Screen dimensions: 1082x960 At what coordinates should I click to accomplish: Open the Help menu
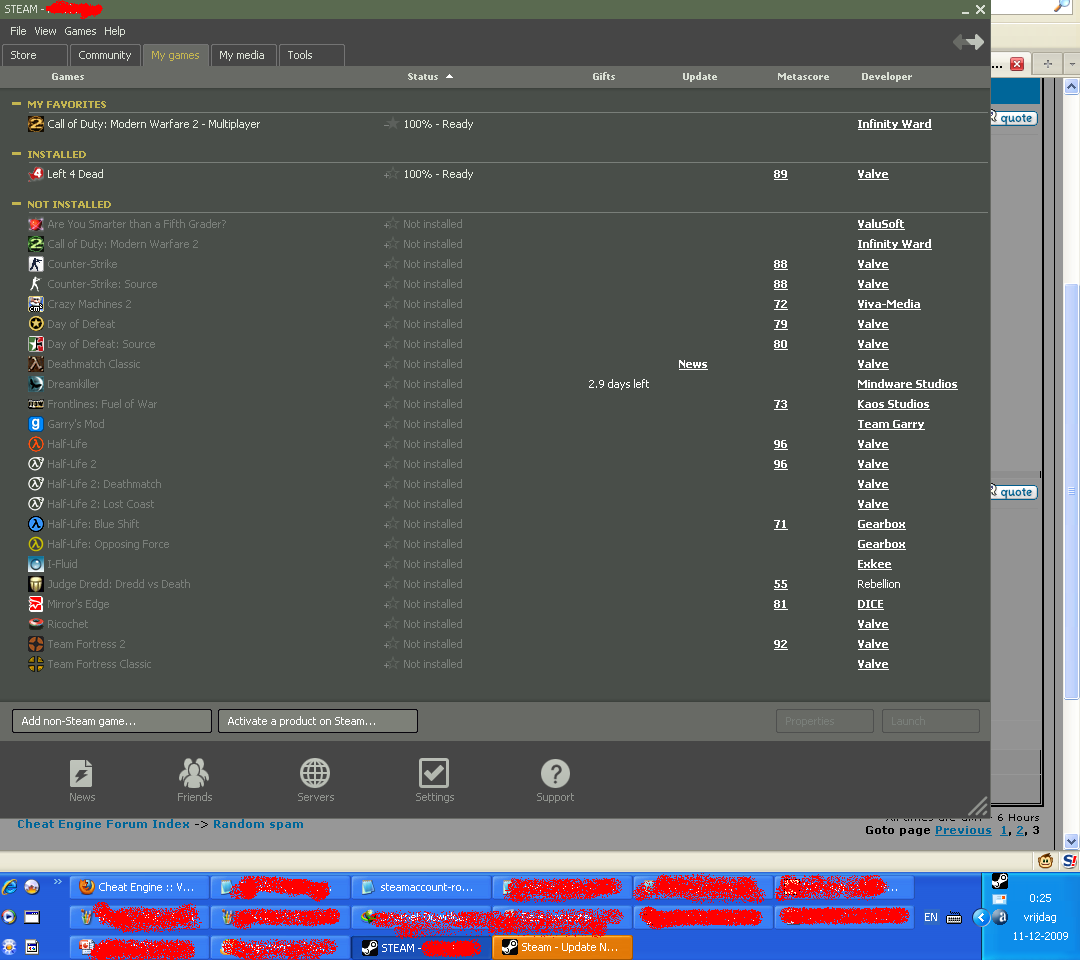point(115,31)
